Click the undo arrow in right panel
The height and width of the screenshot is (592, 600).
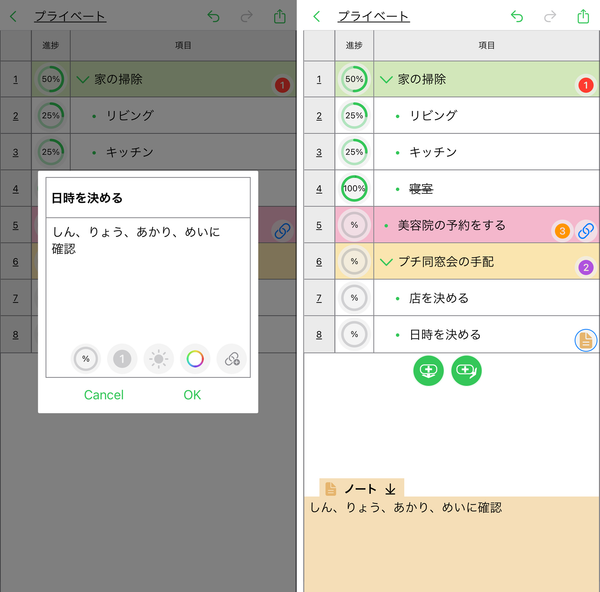coord(517,16)
